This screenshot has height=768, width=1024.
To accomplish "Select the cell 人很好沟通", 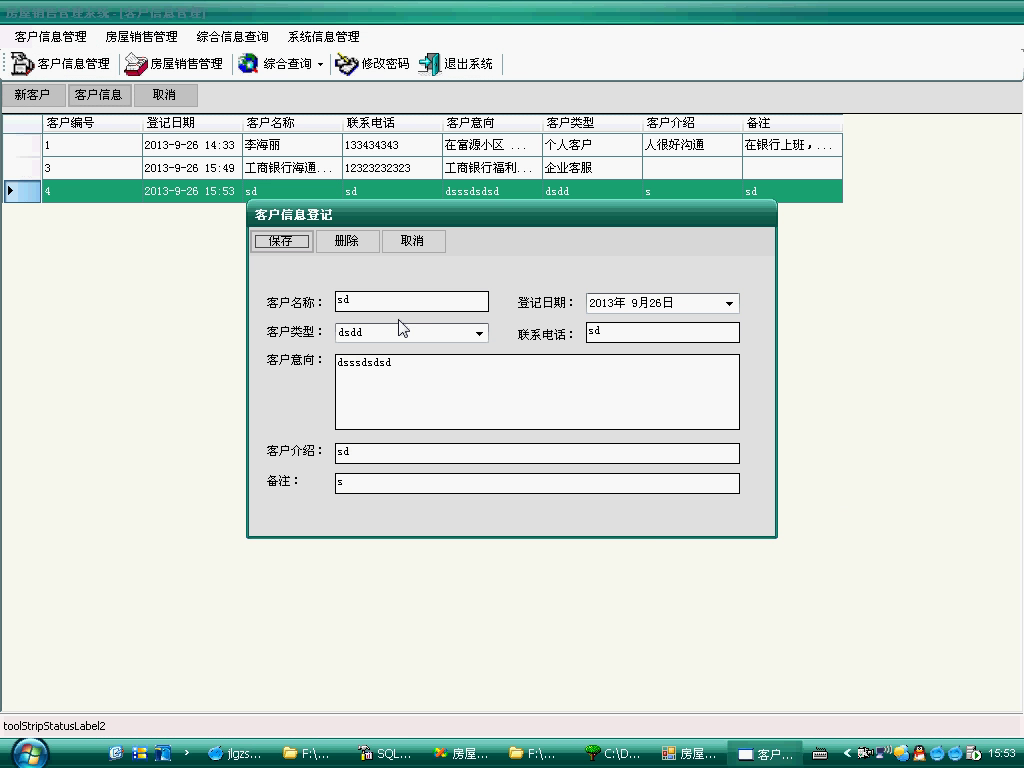I will pos(692,145).
